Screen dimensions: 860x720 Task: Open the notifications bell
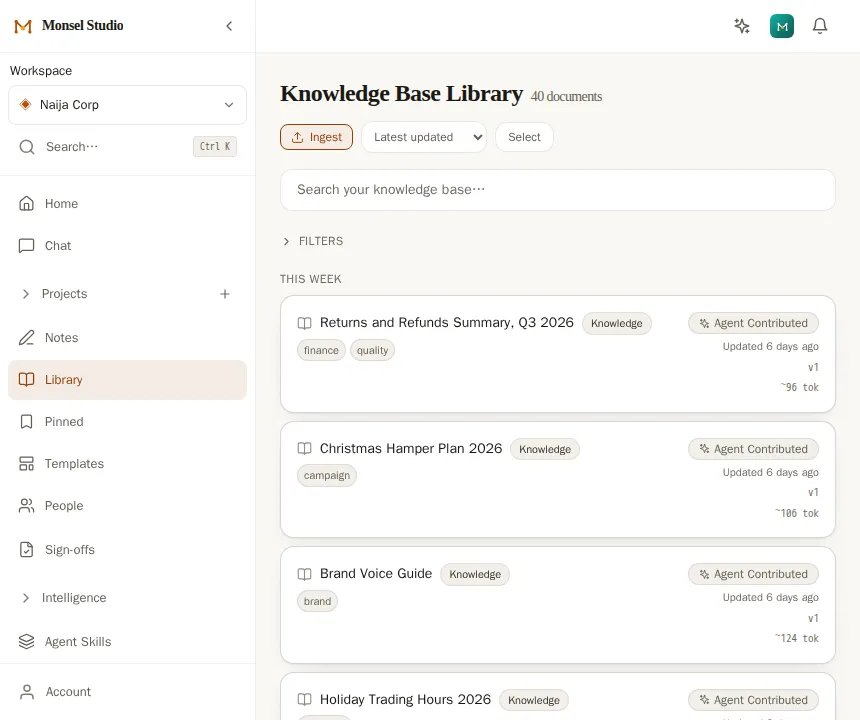pyautogui.click(x=819, y=26)
